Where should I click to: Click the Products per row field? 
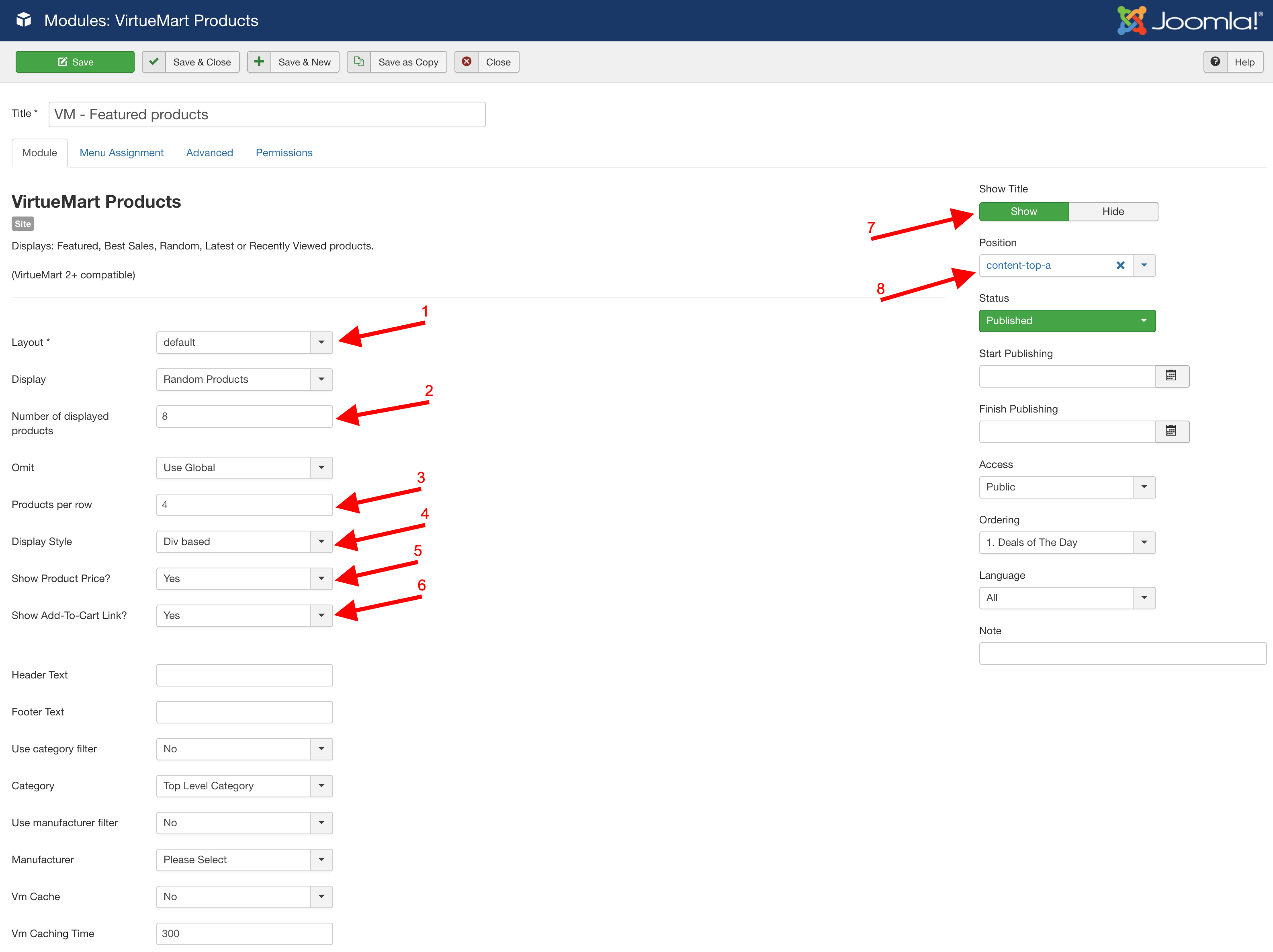click(244, 505)
